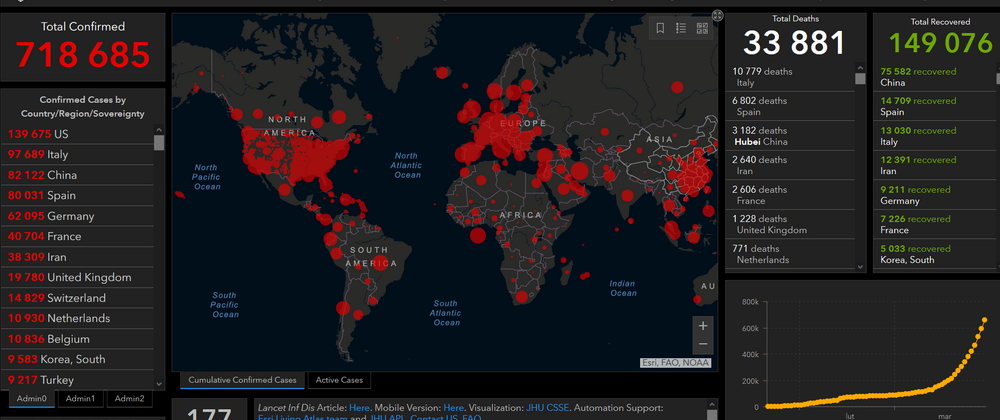Open the JHU CSSE link
The width and height of the screenshot is (1000, 420).
(547, 408)
